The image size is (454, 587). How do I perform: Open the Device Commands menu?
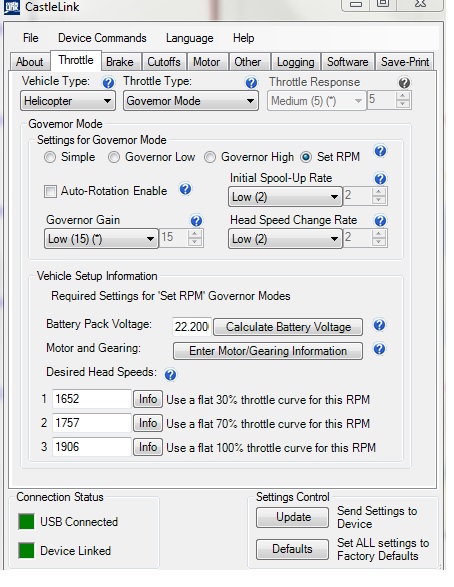click(102, 38)
